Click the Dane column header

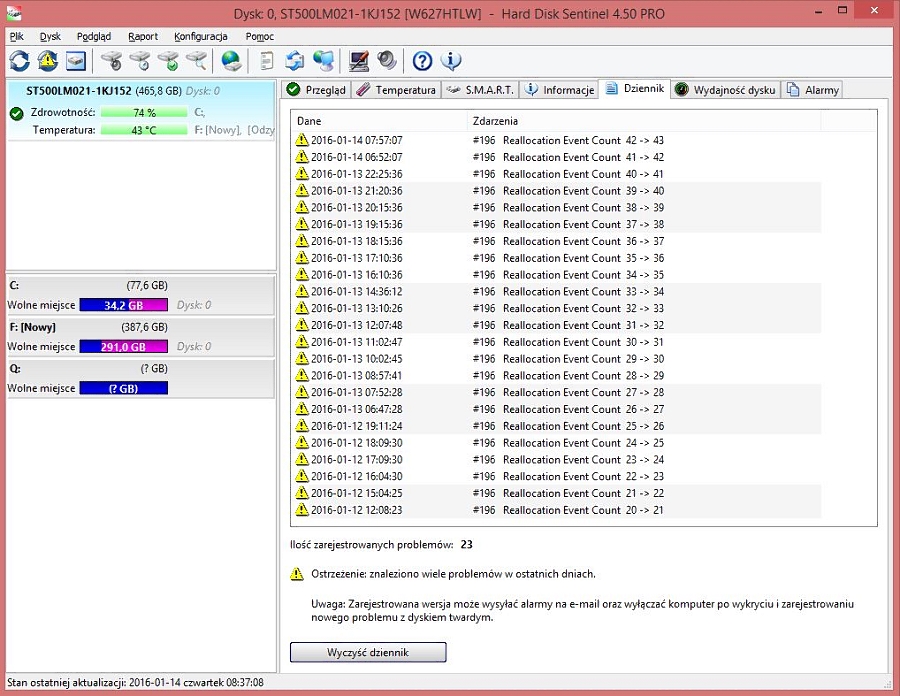pos(379,121)
